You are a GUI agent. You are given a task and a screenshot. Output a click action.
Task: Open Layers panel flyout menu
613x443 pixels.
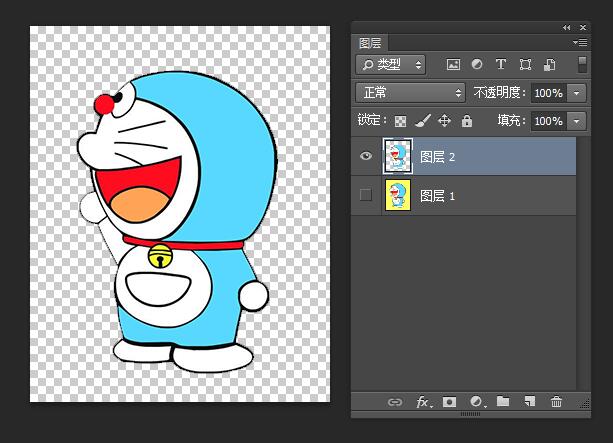(x=580, y=42)
